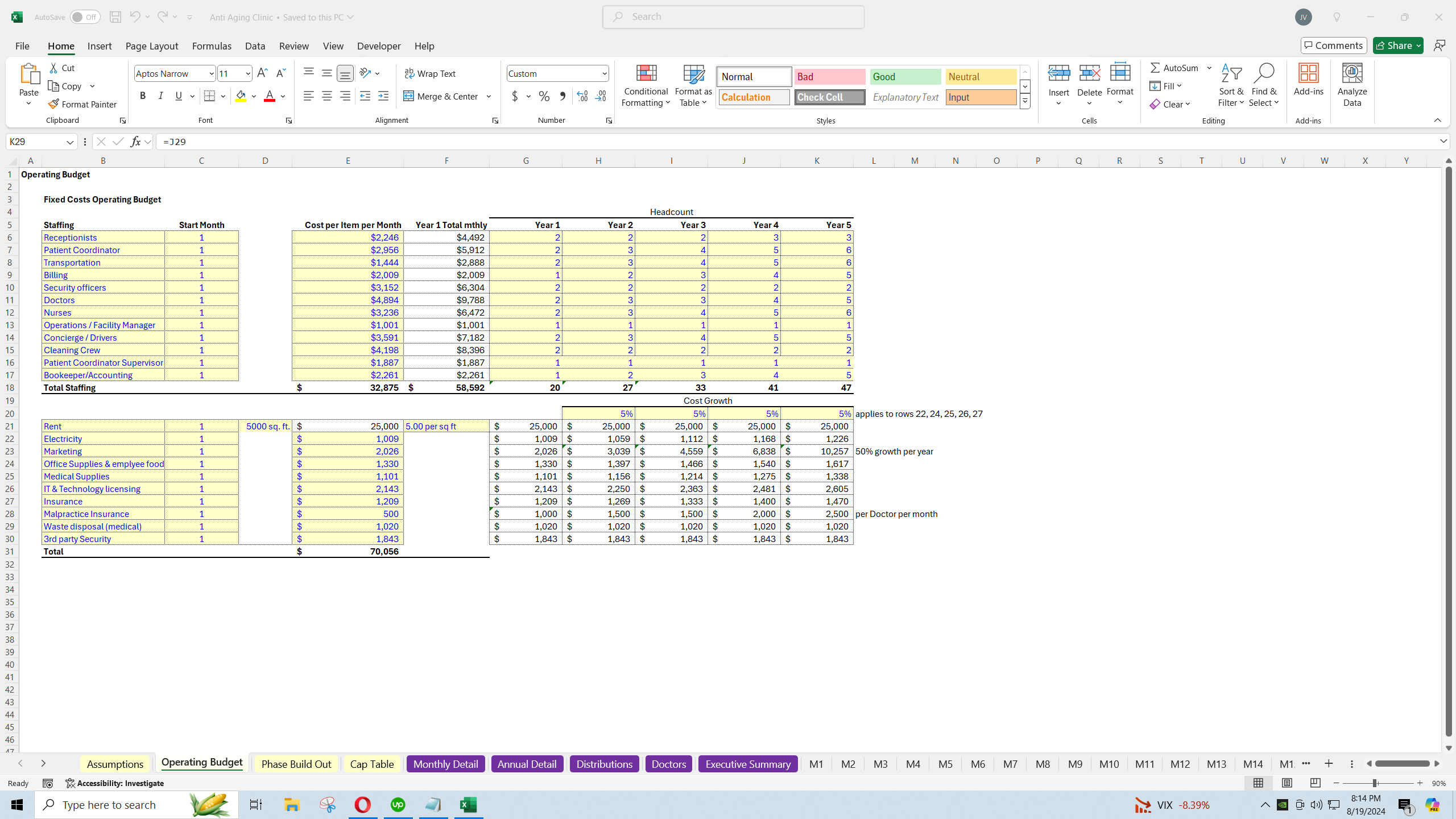The width and height of the screenshot is (1456, 819).
Task: Toggle Underline formatting
Action: [x=179, y=96]
